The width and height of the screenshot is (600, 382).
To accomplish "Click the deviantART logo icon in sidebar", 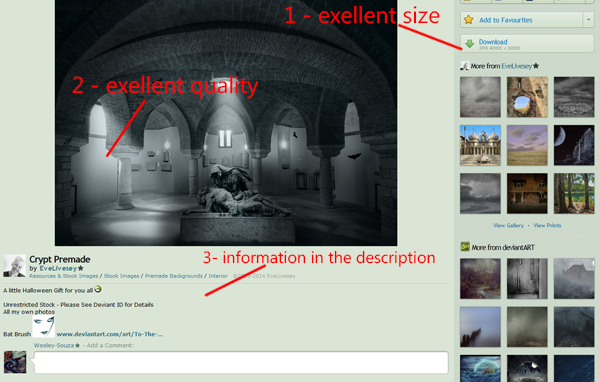I will click(465, 247).
